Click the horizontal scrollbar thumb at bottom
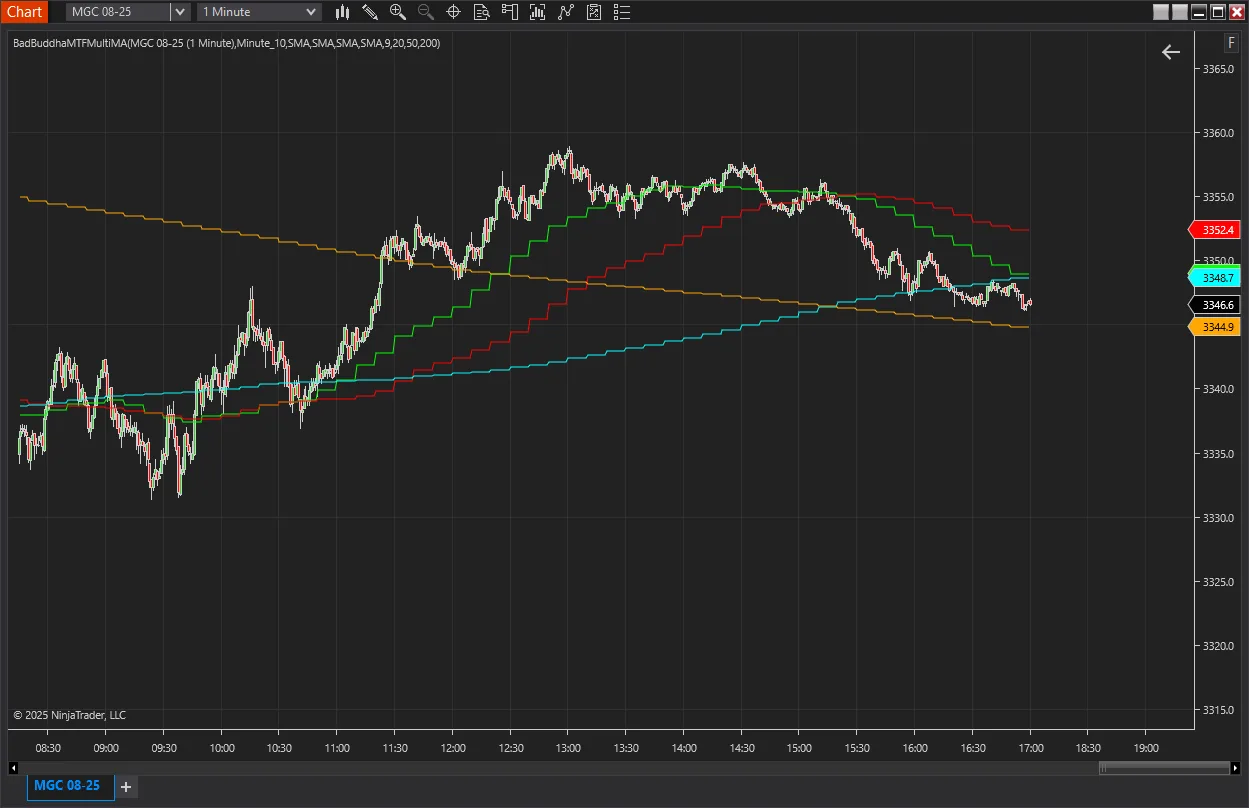The height and width of the screenshot is (808, 1249). tap(1163, 768)
